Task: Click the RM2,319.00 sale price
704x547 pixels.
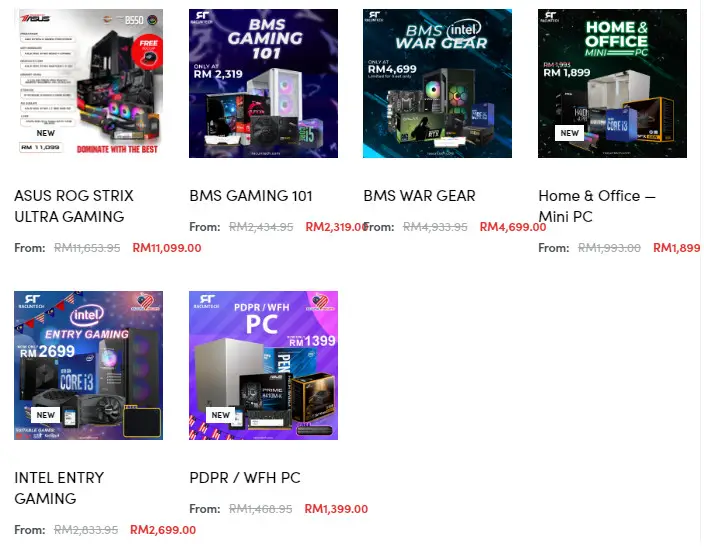Action: [x=336, y=227]
